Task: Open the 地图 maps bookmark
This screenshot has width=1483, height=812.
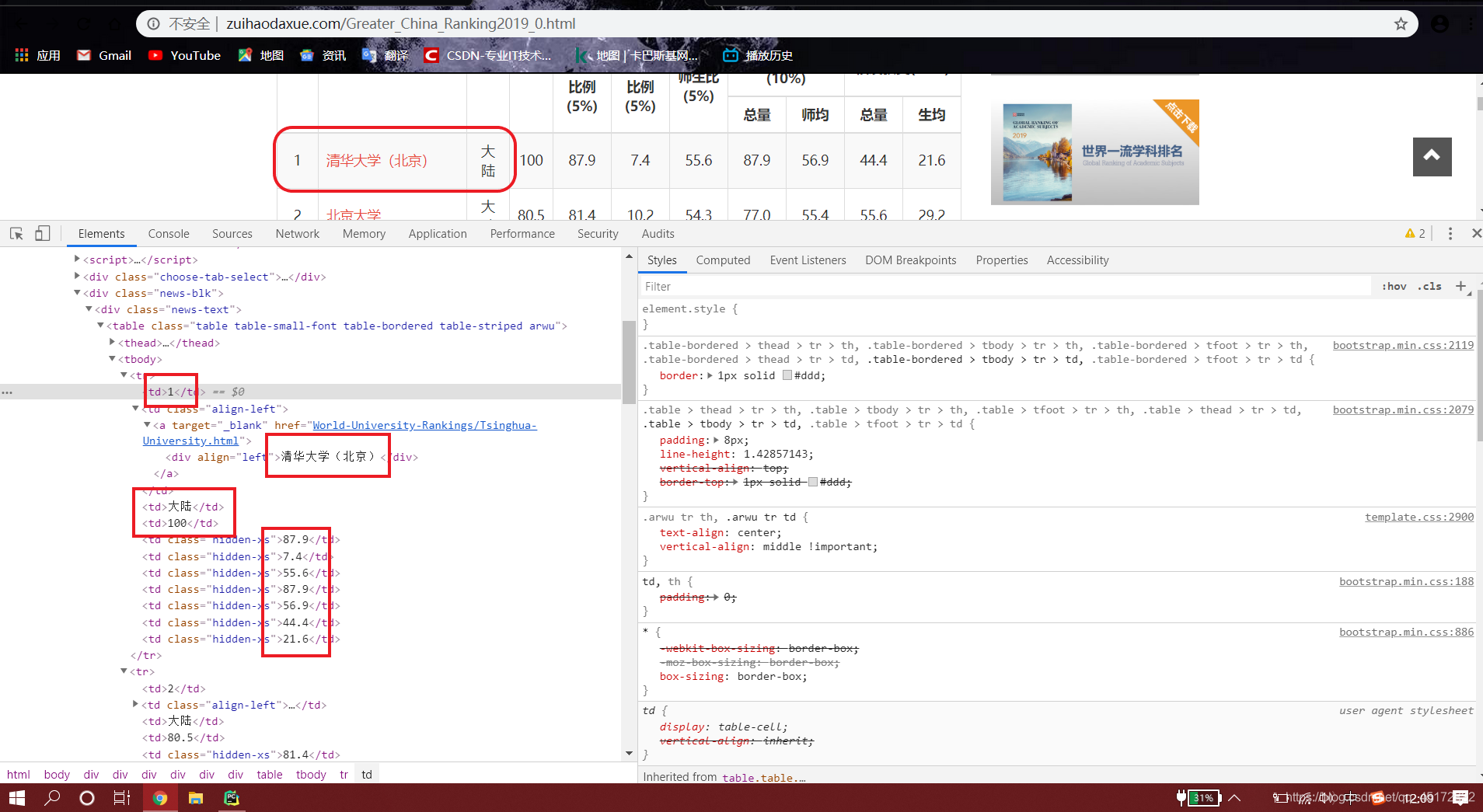Action: pyautogui.click(x=261, y=55)
